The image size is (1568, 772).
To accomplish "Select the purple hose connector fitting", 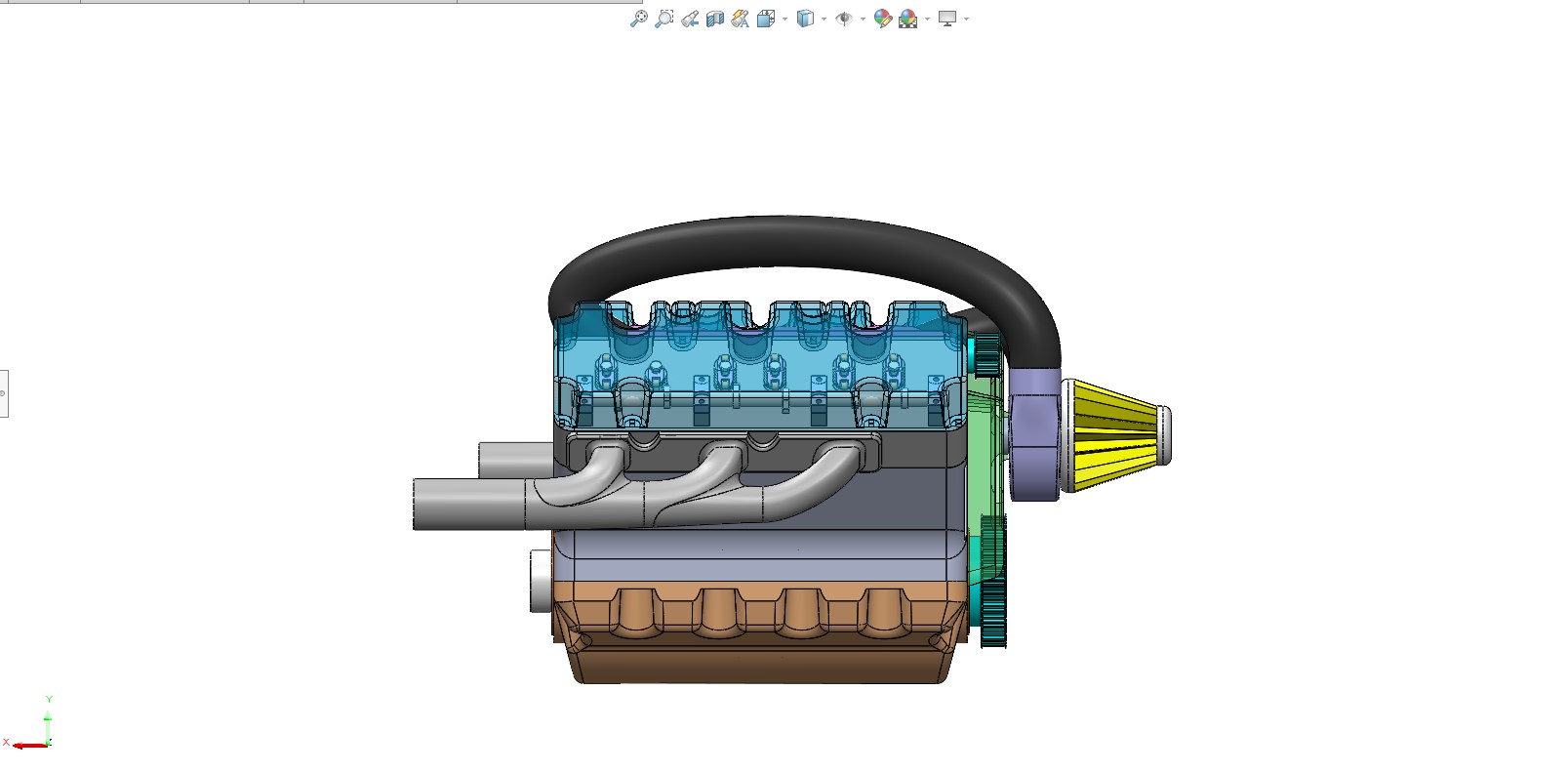I will (1034, 434).
